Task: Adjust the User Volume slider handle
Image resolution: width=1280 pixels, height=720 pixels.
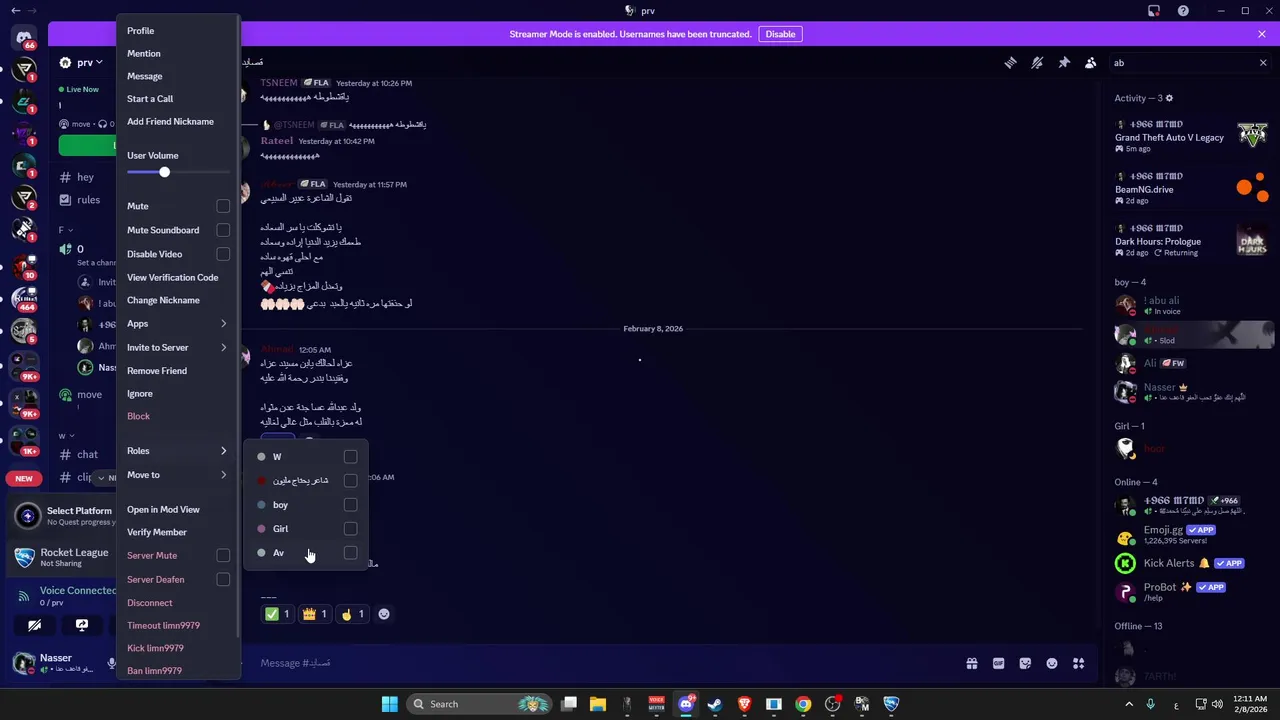Action: 164,172
